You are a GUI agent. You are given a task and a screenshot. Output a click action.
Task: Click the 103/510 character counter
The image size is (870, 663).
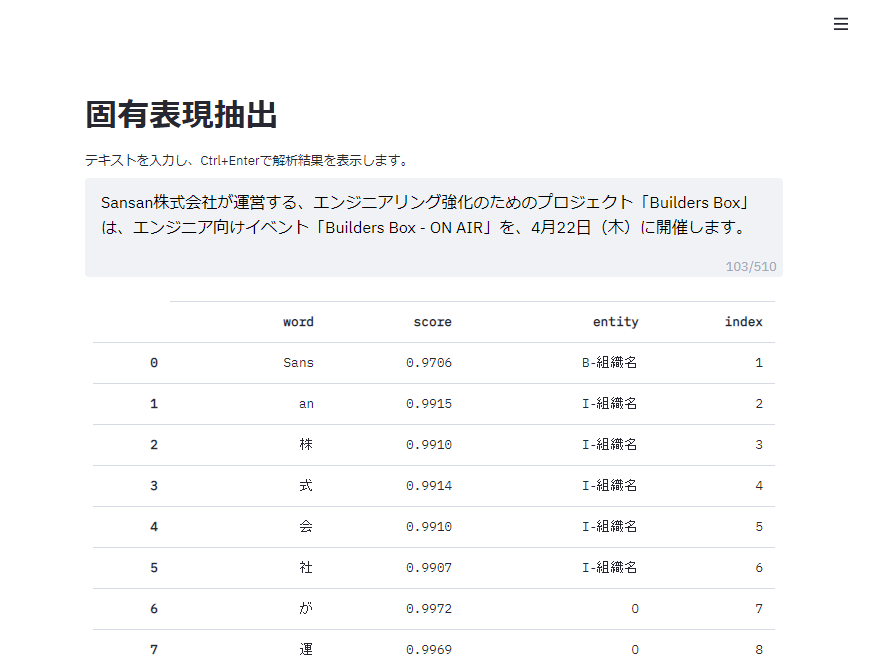click(751, 266)
